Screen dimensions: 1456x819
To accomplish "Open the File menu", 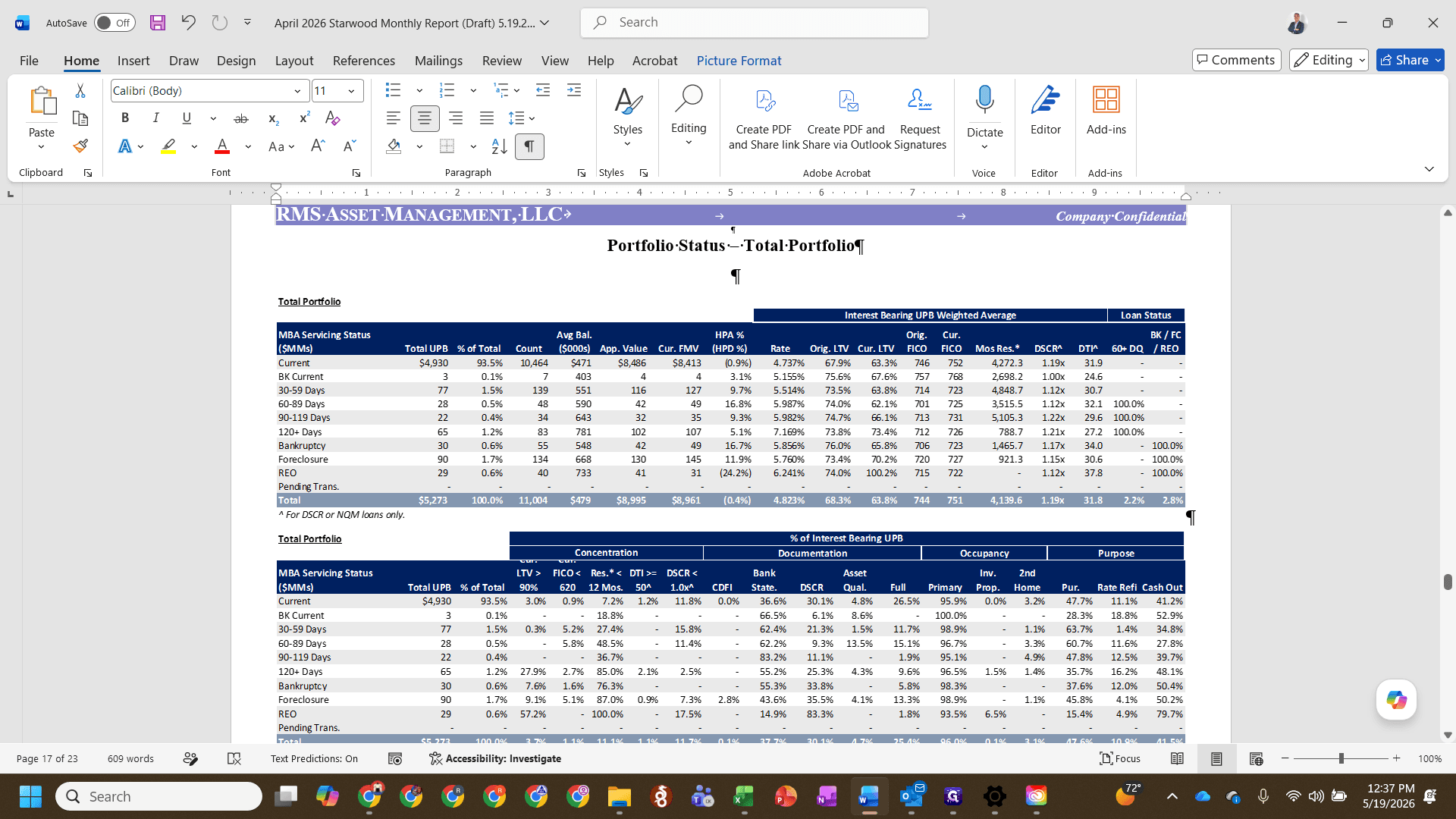I will 29,61.
